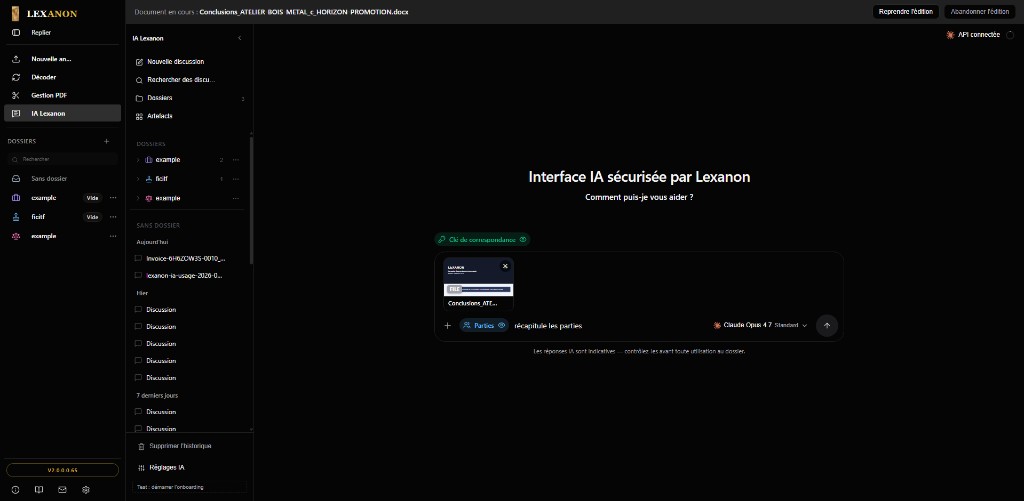The height and width of the screenshot is (501, 1024).
Task: Click the Parties people icon chip
Action: tap(467, 325)
